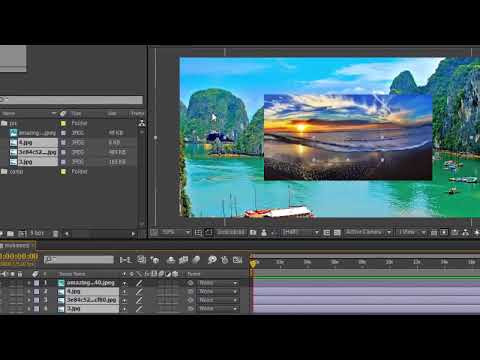Open Timeline button in viewer toolbar

[x=455, y=232]
